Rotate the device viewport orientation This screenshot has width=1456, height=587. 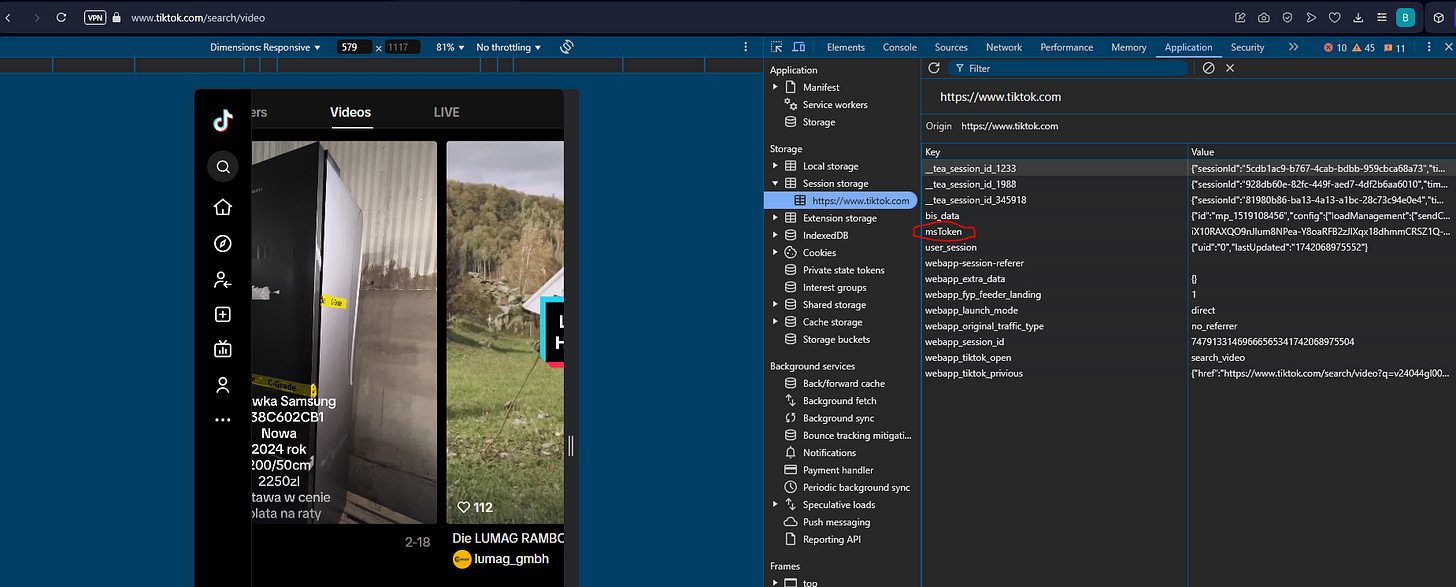pos(566,47)
